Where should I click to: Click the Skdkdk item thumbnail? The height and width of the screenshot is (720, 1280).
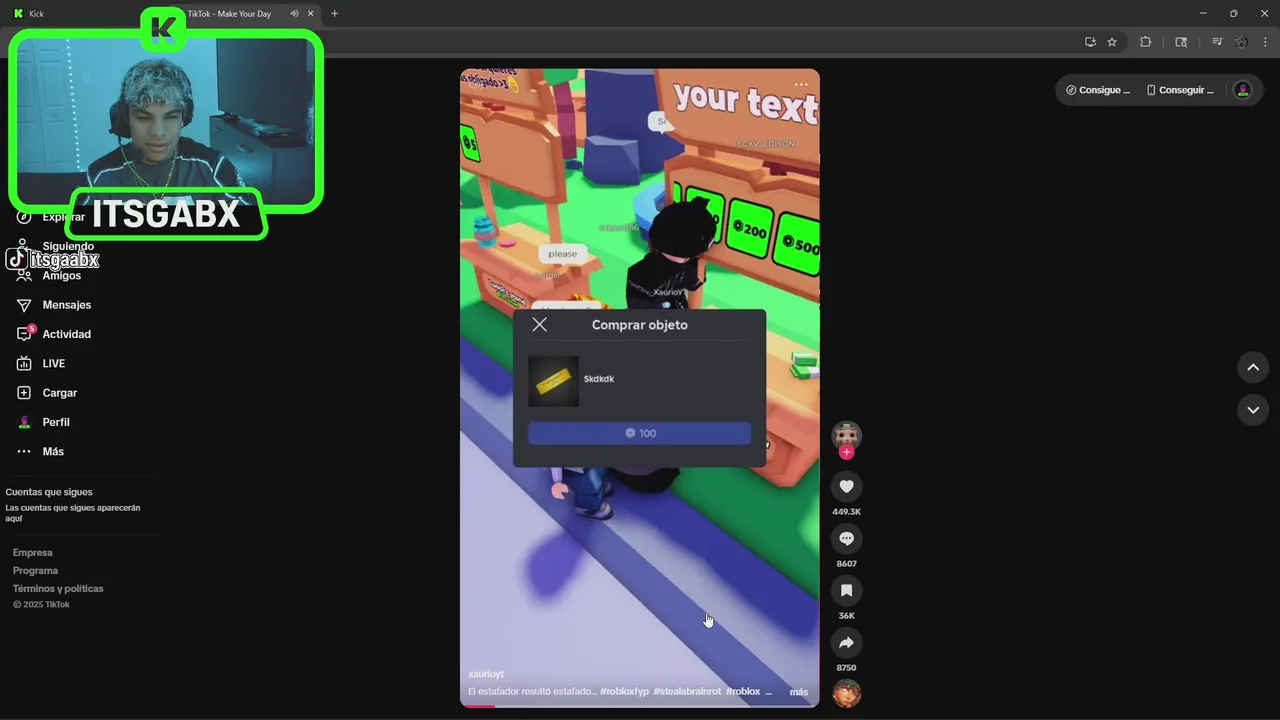pos(553,381)
